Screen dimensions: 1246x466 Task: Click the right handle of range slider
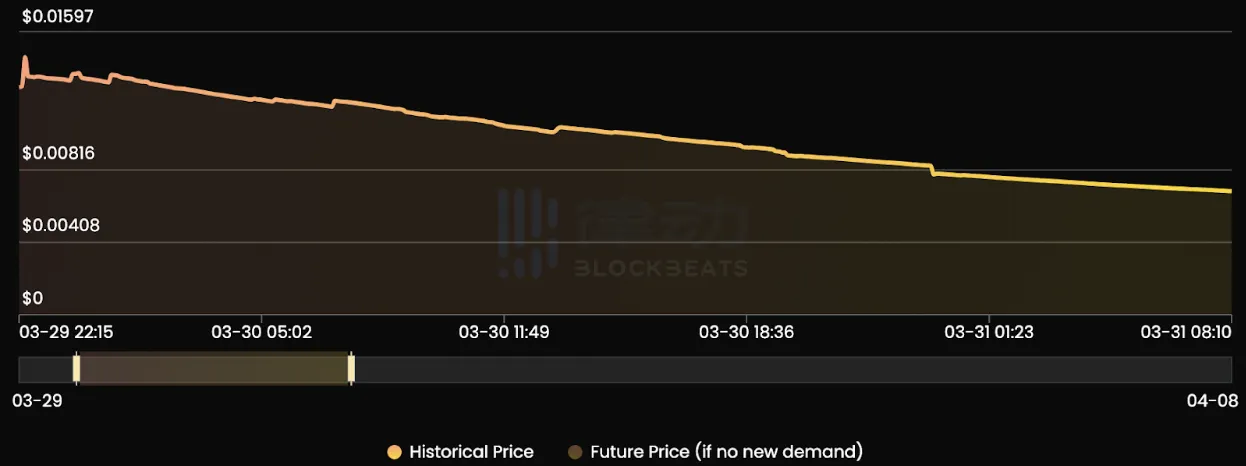351,369
